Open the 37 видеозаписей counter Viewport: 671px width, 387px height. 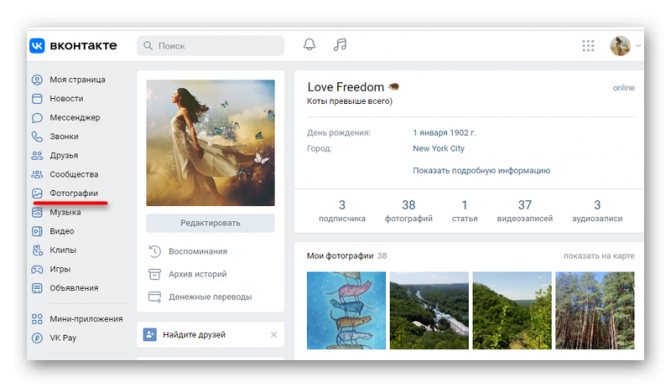[x=525, y=211]
